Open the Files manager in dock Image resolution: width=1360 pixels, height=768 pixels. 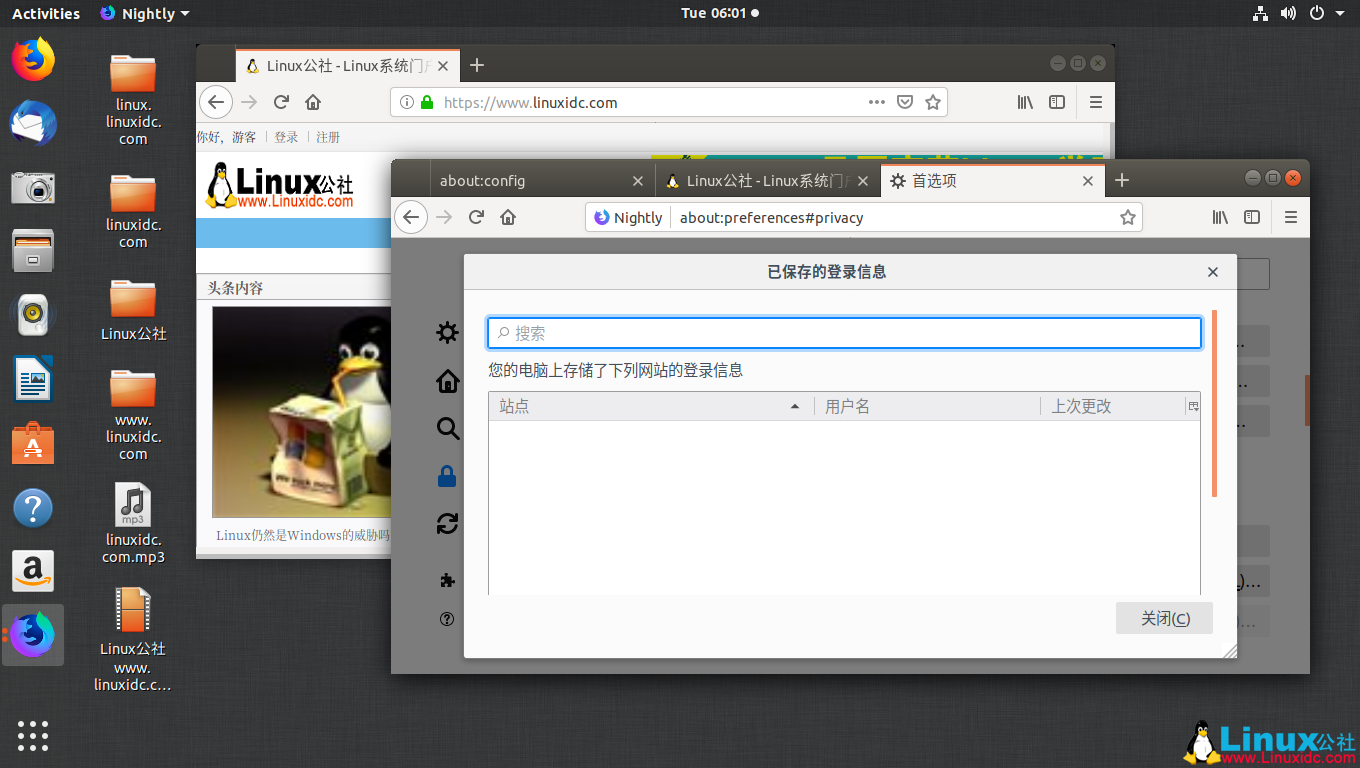tap(33, 250)
